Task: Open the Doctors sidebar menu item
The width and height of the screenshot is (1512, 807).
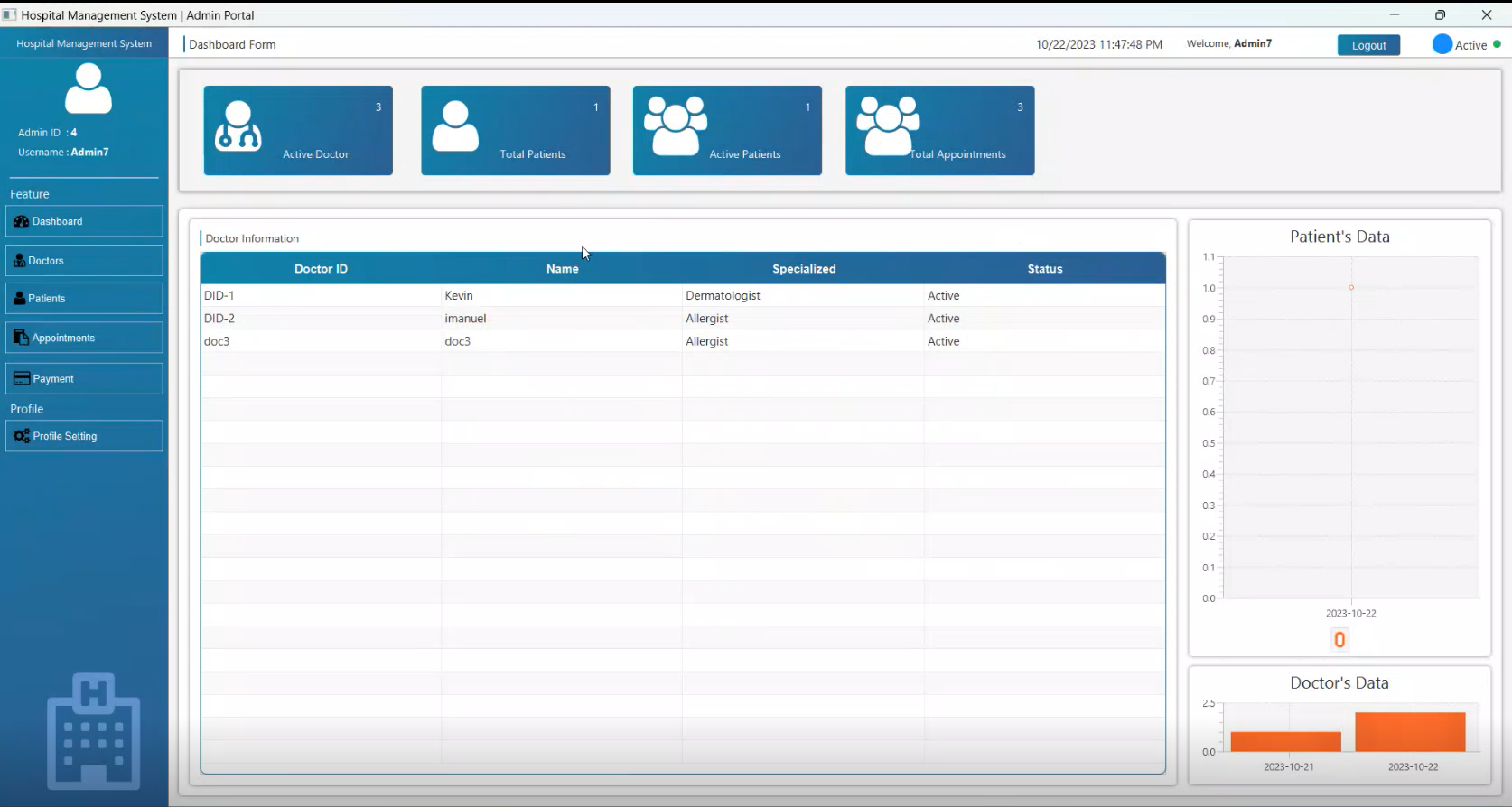Action: tap(84, 261)
